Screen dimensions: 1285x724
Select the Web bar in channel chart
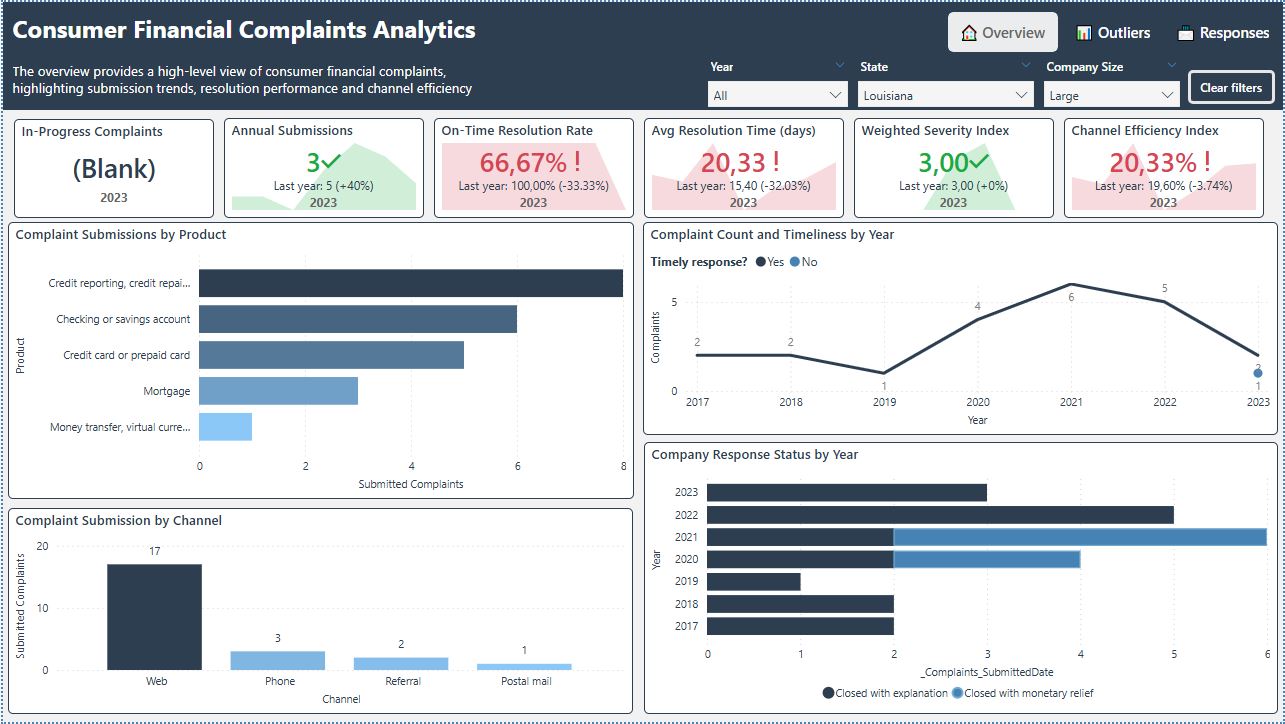coord(154,617)
